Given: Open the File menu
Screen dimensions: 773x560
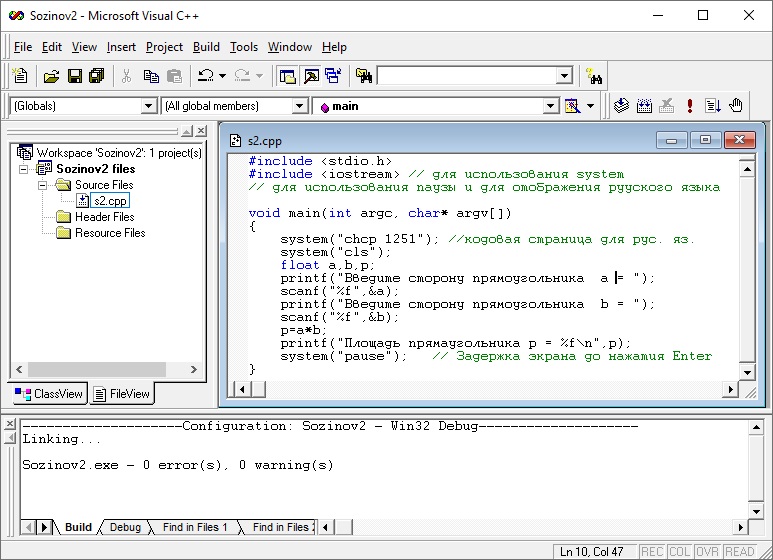Looking at the screenshot, I should 23,47.
